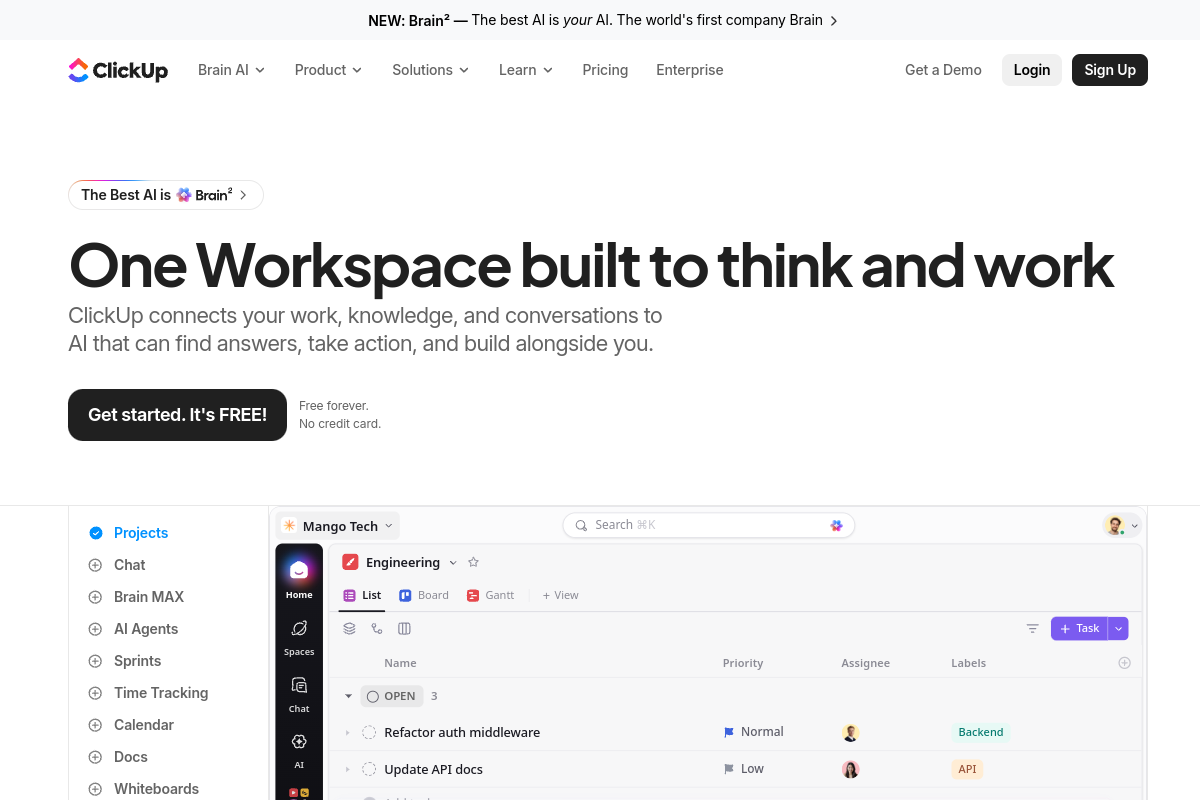Click the red Engineering space icon
Image resolution: width=1200 pixels, height=800 pixels.
[350, 563]
